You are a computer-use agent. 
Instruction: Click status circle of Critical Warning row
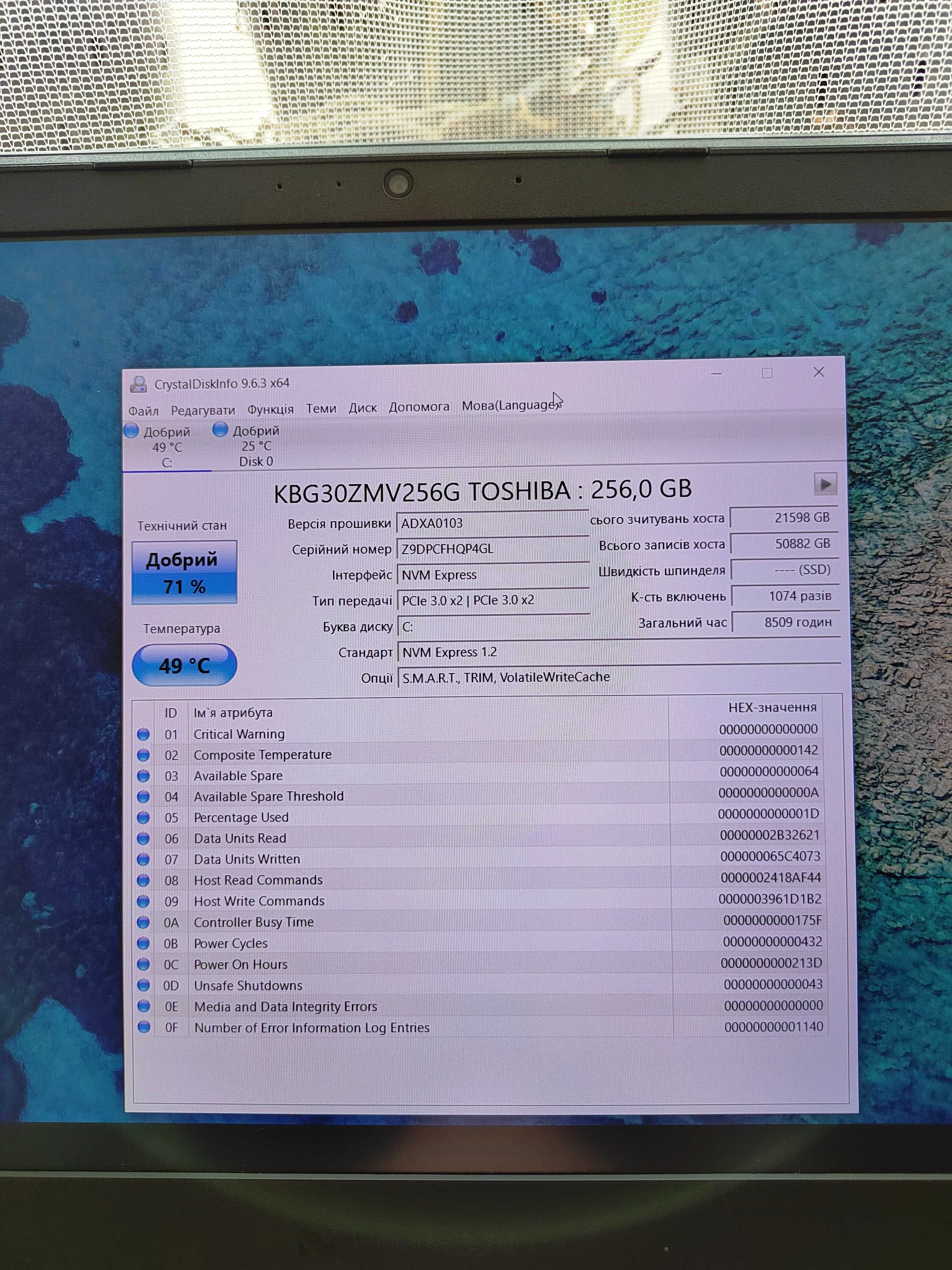tap(143, 734)
